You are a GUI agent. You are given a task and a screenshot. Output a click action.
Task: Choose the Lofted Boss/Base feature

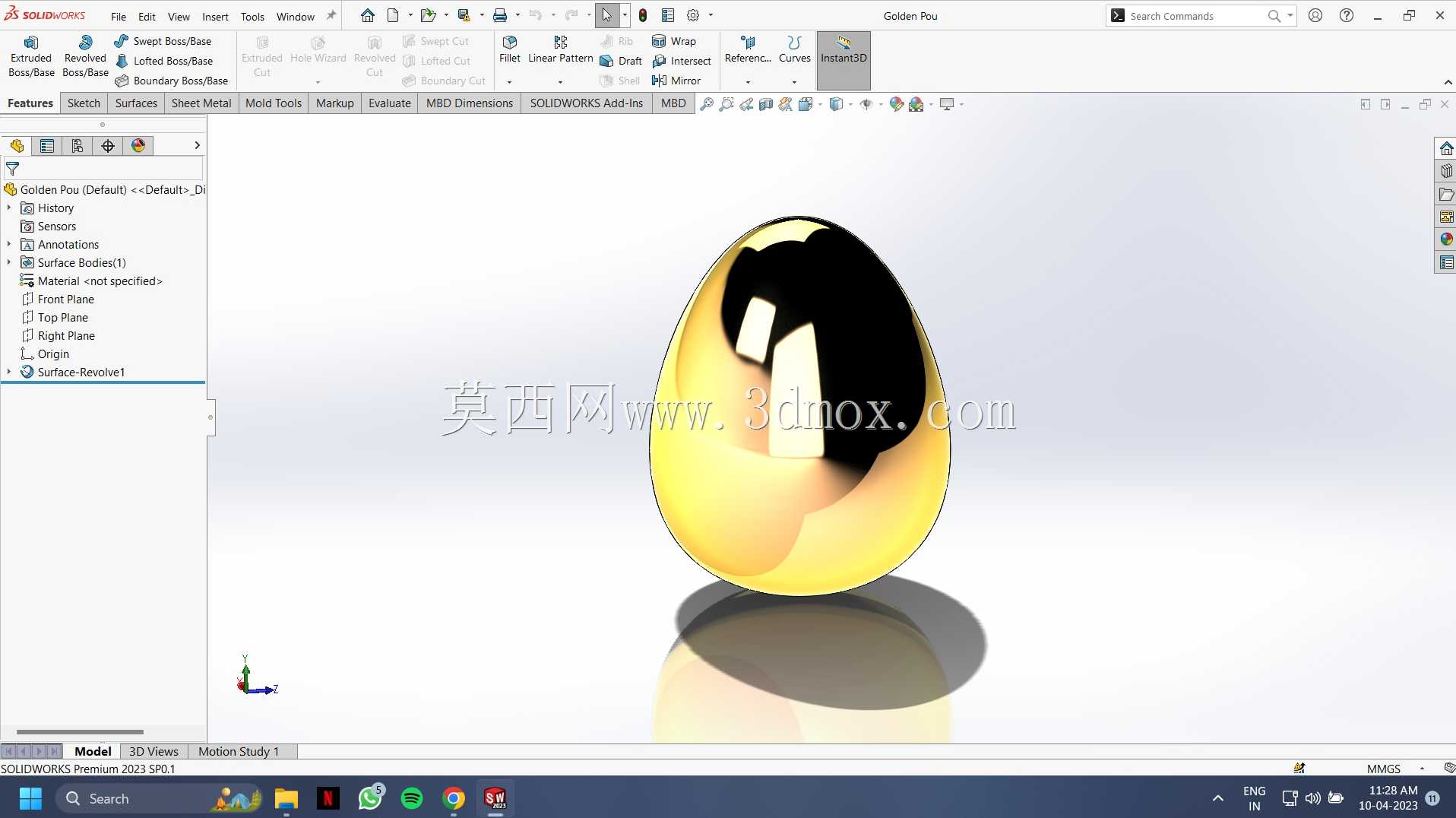pyautogui.click(x=163, y=61)
